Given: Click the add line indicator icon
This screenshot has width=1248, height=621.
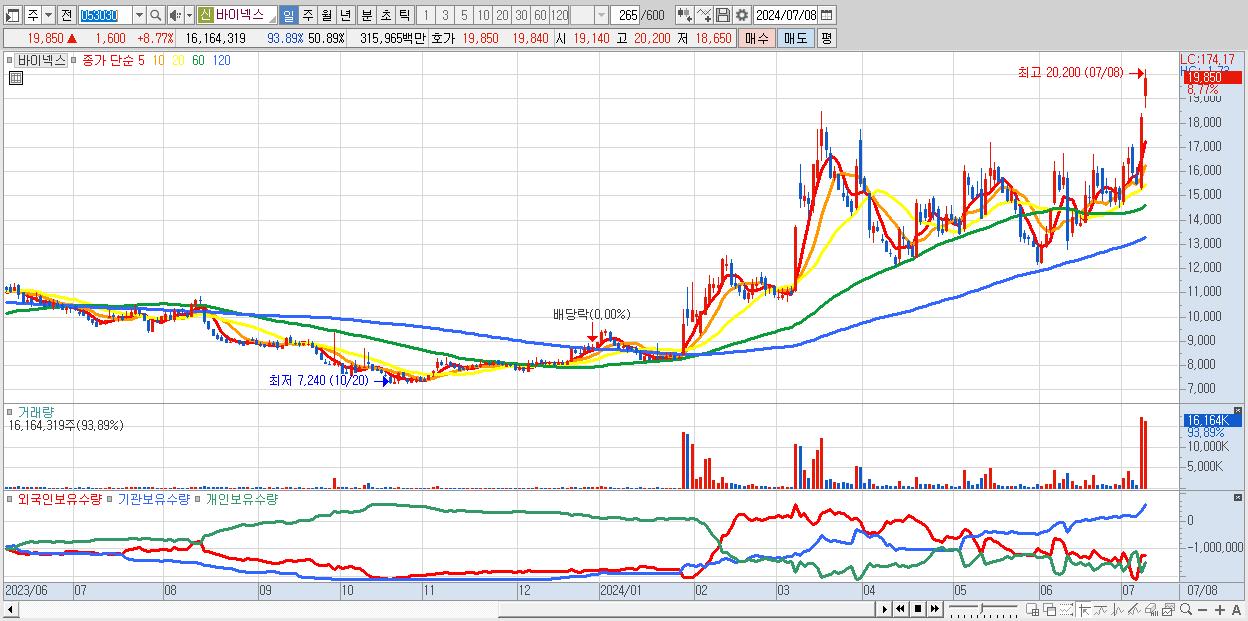Looking at the screenshot, I should 704,15.
